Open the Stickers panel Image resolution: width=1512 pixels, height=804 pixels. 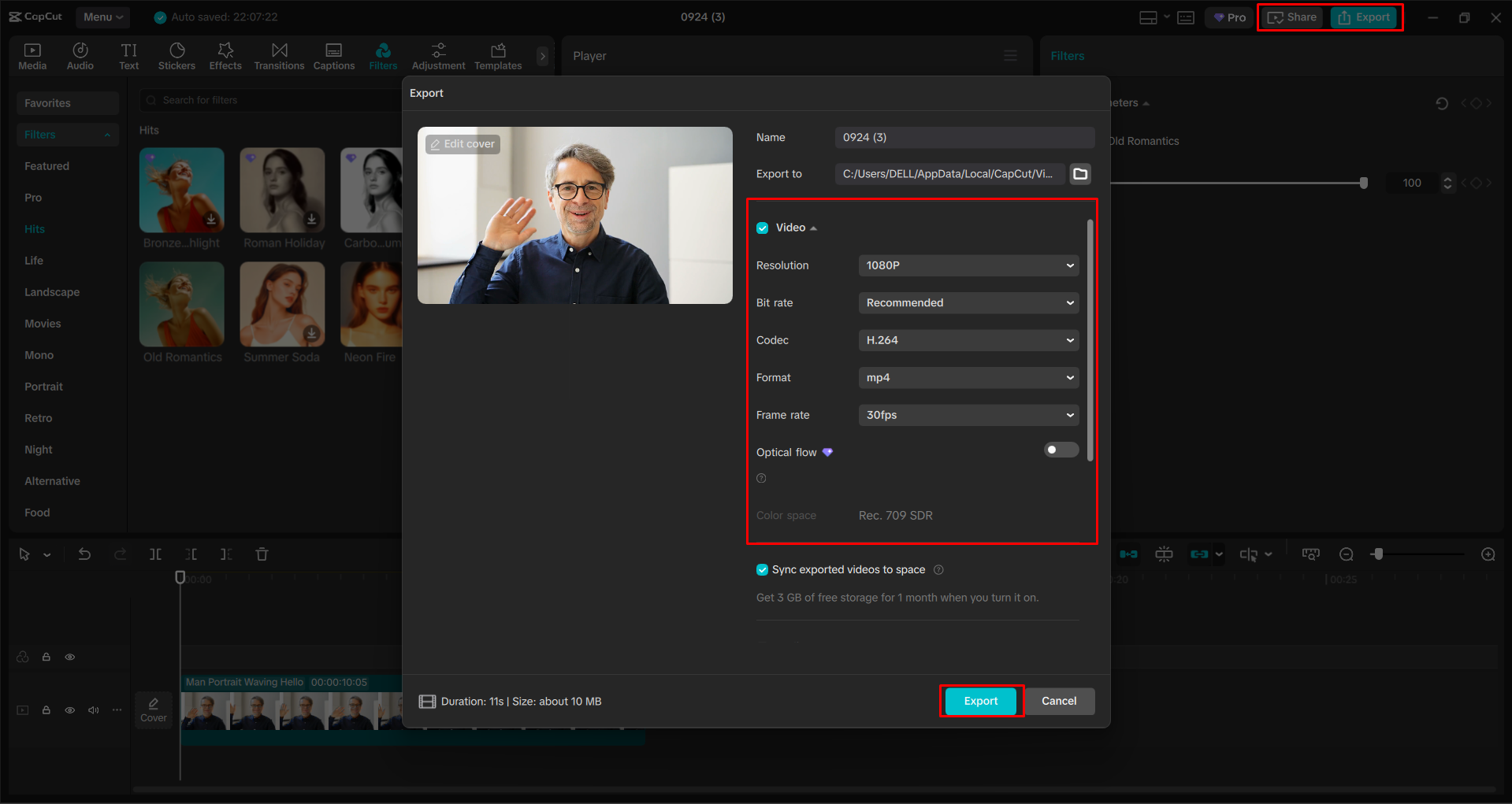click(176, 55)
